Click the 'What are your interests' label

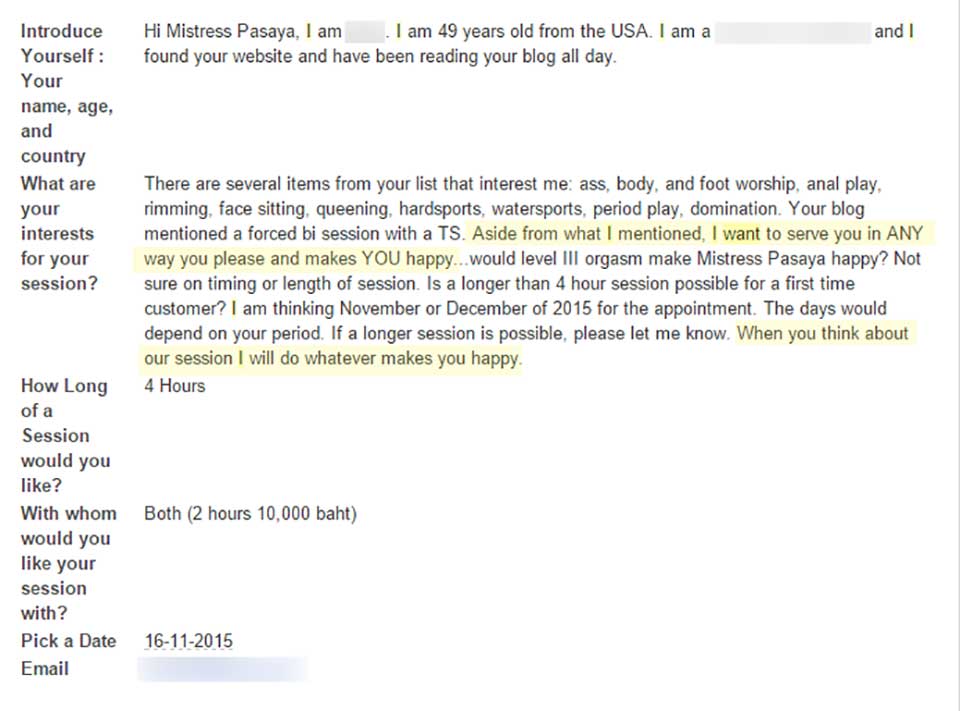click(x=59, y=233)
